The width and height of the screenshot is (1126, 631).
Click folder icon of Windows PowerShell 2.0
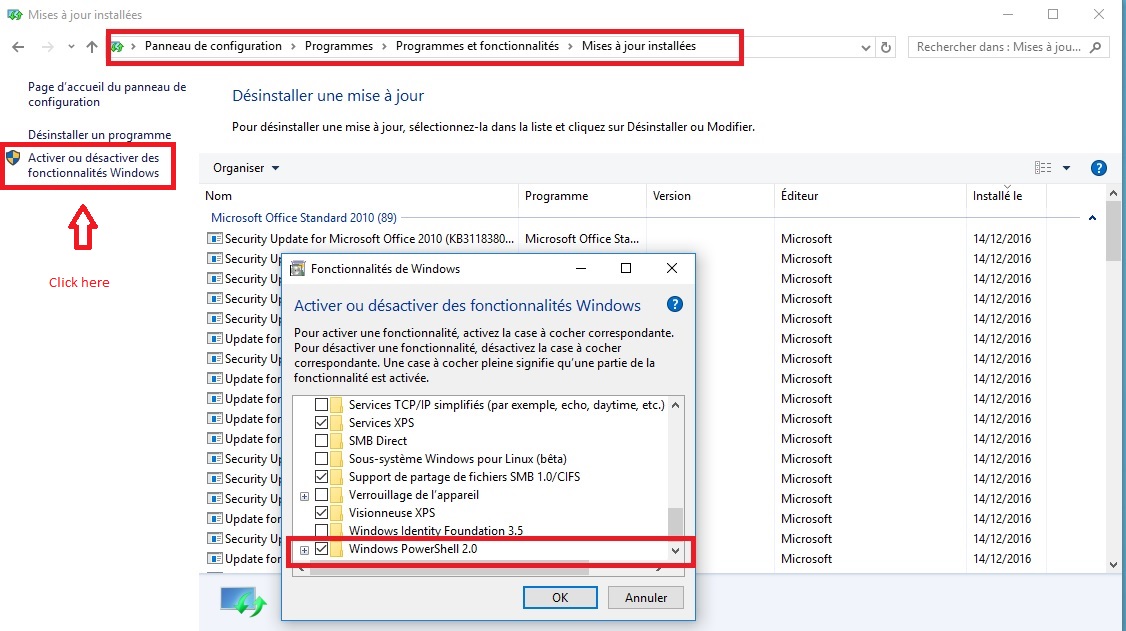click(x=336, y=548)
